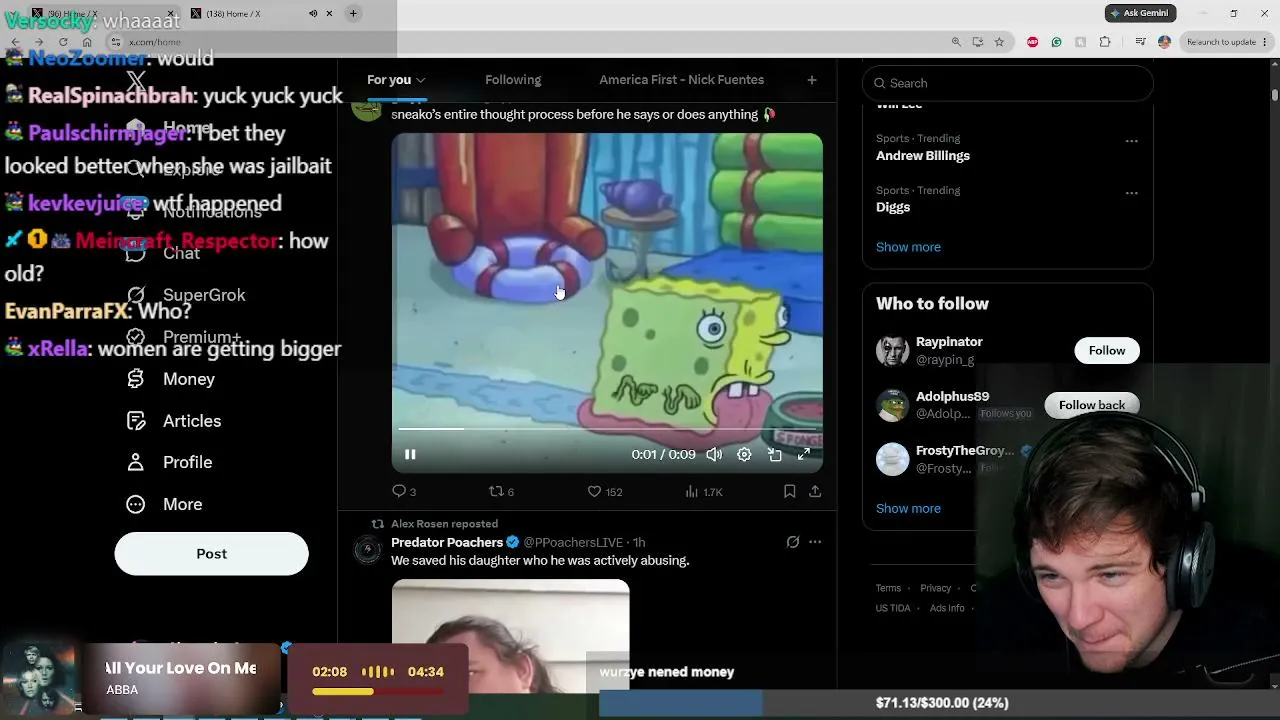Repost the sneako post
This screenshot has width=1280, height=720.
501,491
